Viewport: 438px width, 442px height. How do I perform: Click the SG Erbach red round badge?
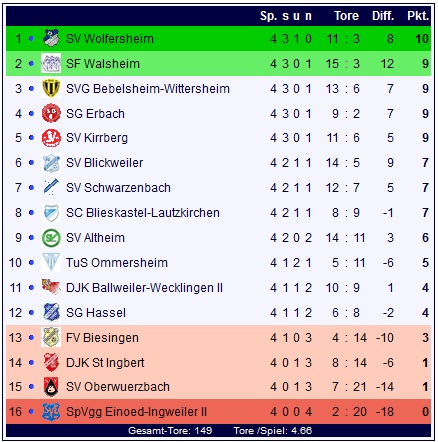(51, 113)
